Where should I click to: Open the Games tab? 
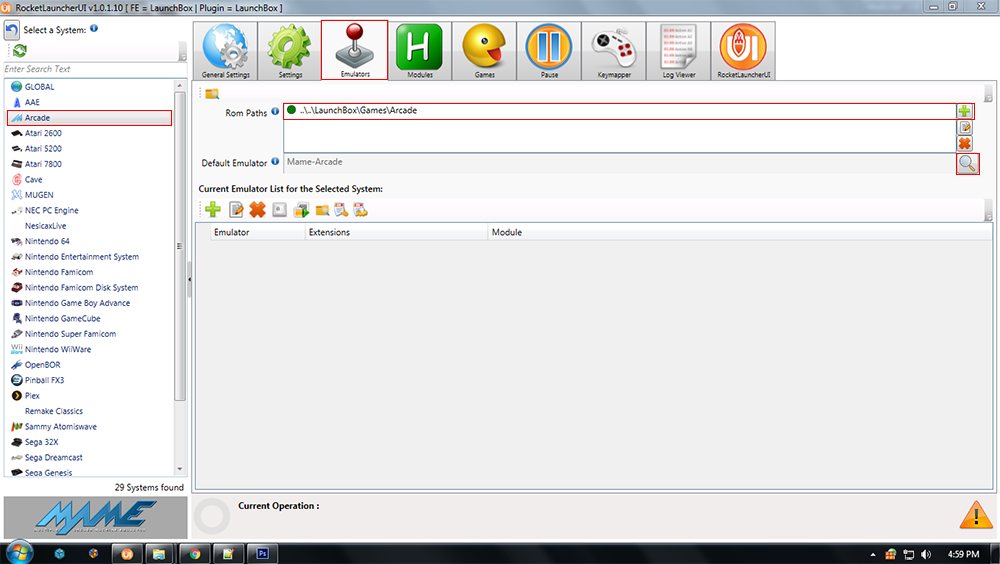click(x=484, y=51)
